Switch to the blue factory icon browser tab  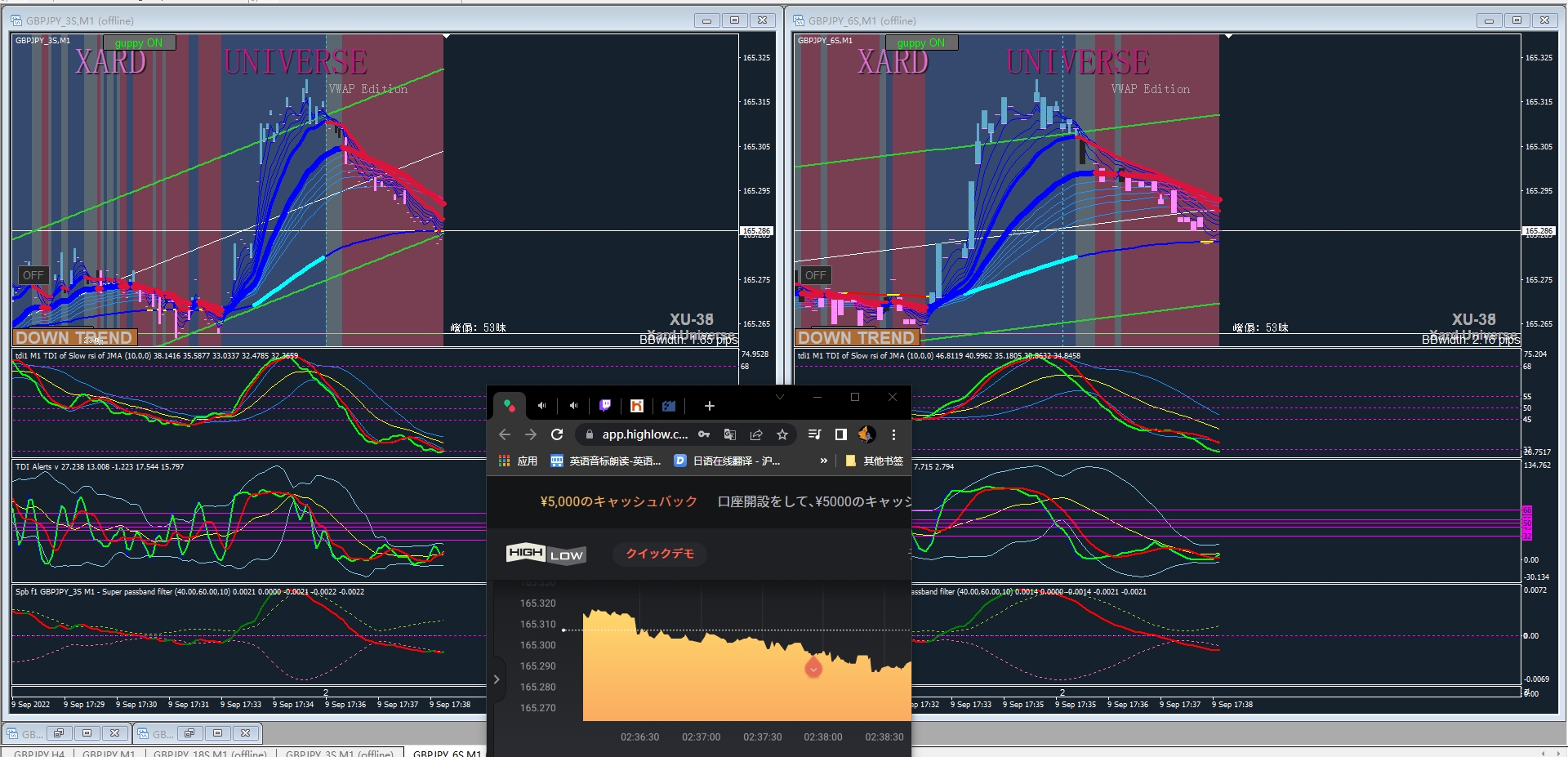click(669, 406)
